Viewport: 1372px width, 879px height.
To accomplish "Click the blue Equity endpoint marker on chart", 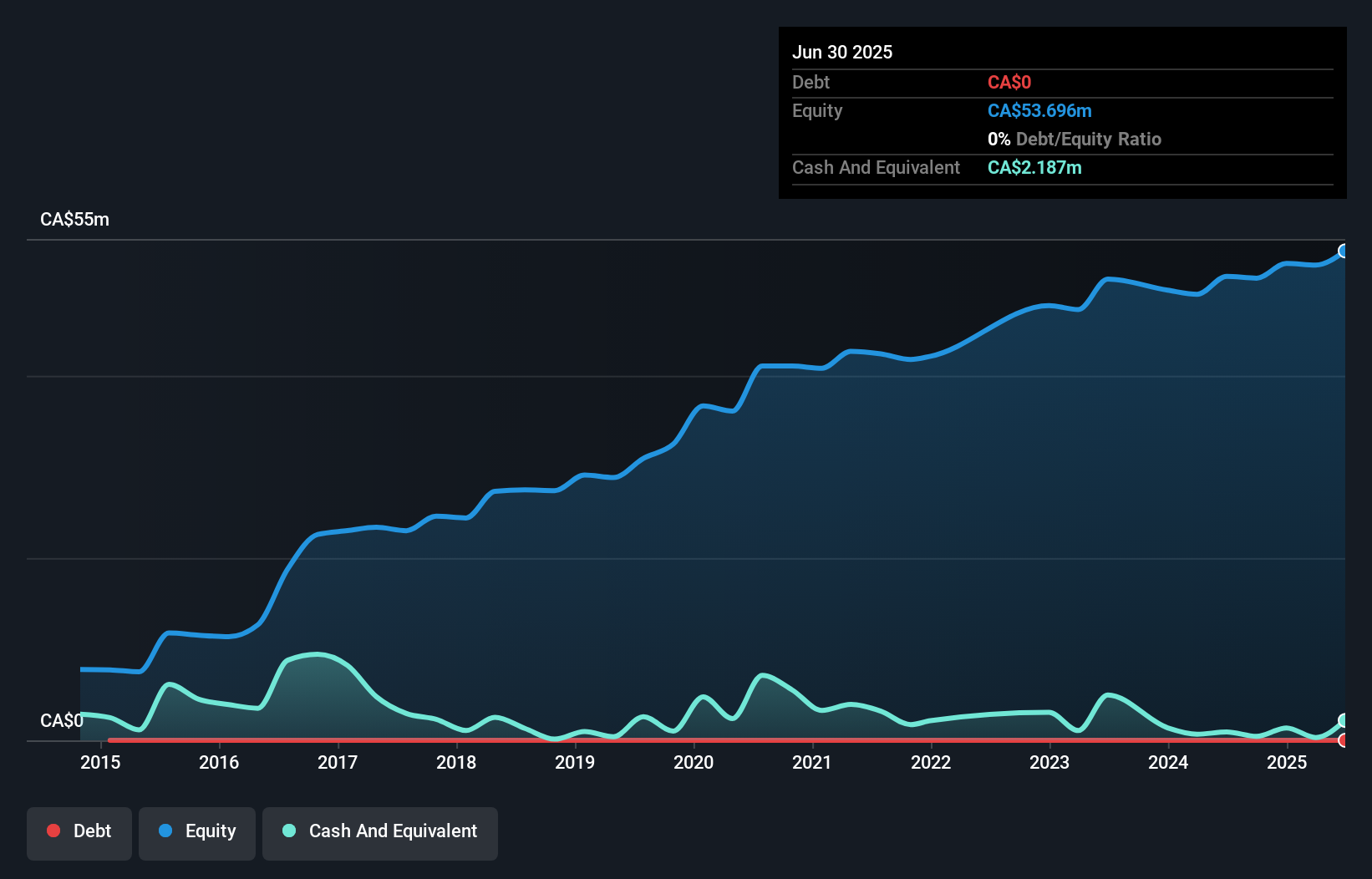I will 1344,252.
